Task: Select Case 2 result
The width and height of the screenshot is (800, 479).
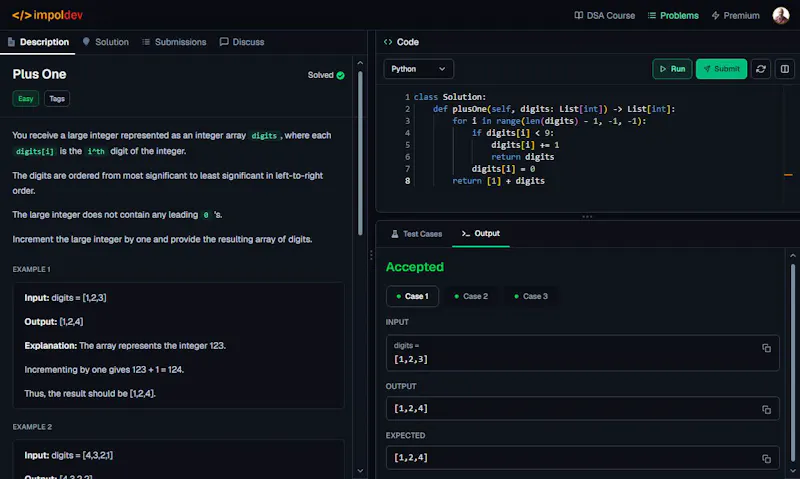Action: [x=471, y=296]
